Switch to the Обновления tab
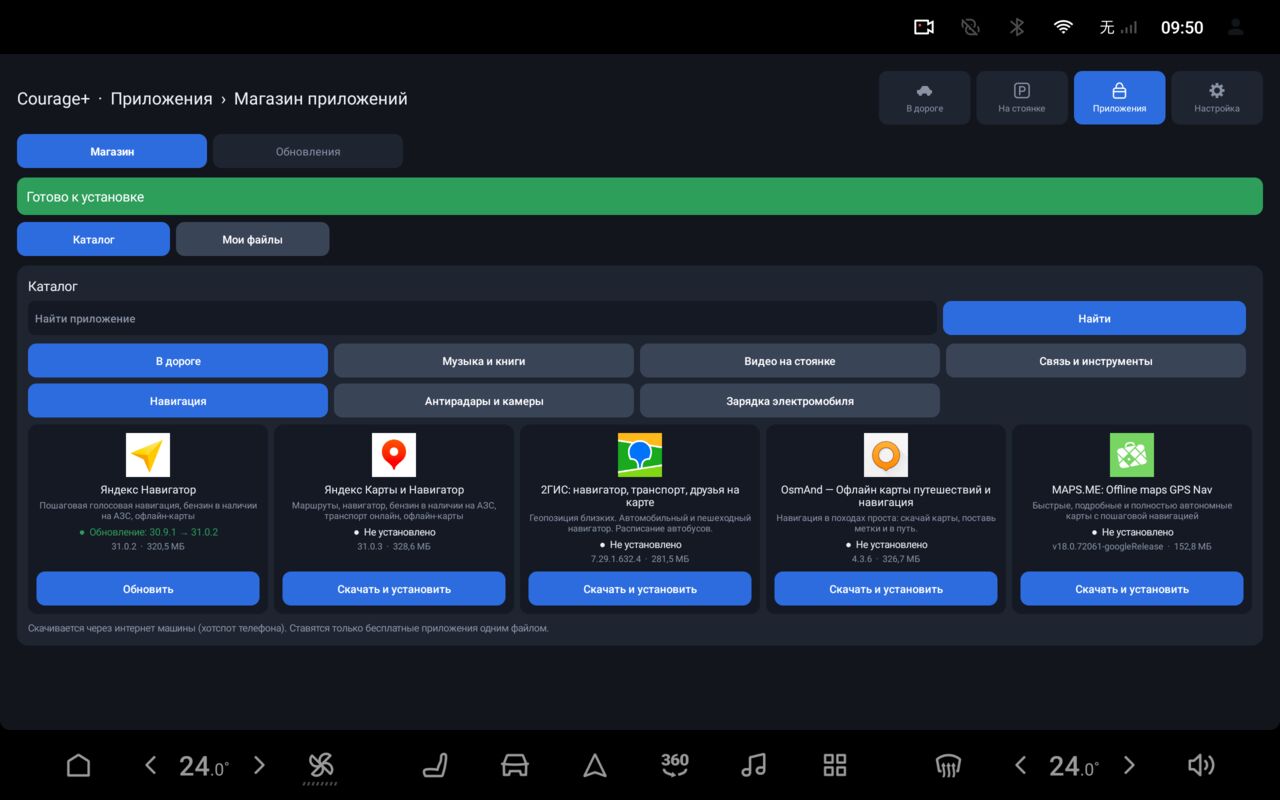 pos(308,151)
